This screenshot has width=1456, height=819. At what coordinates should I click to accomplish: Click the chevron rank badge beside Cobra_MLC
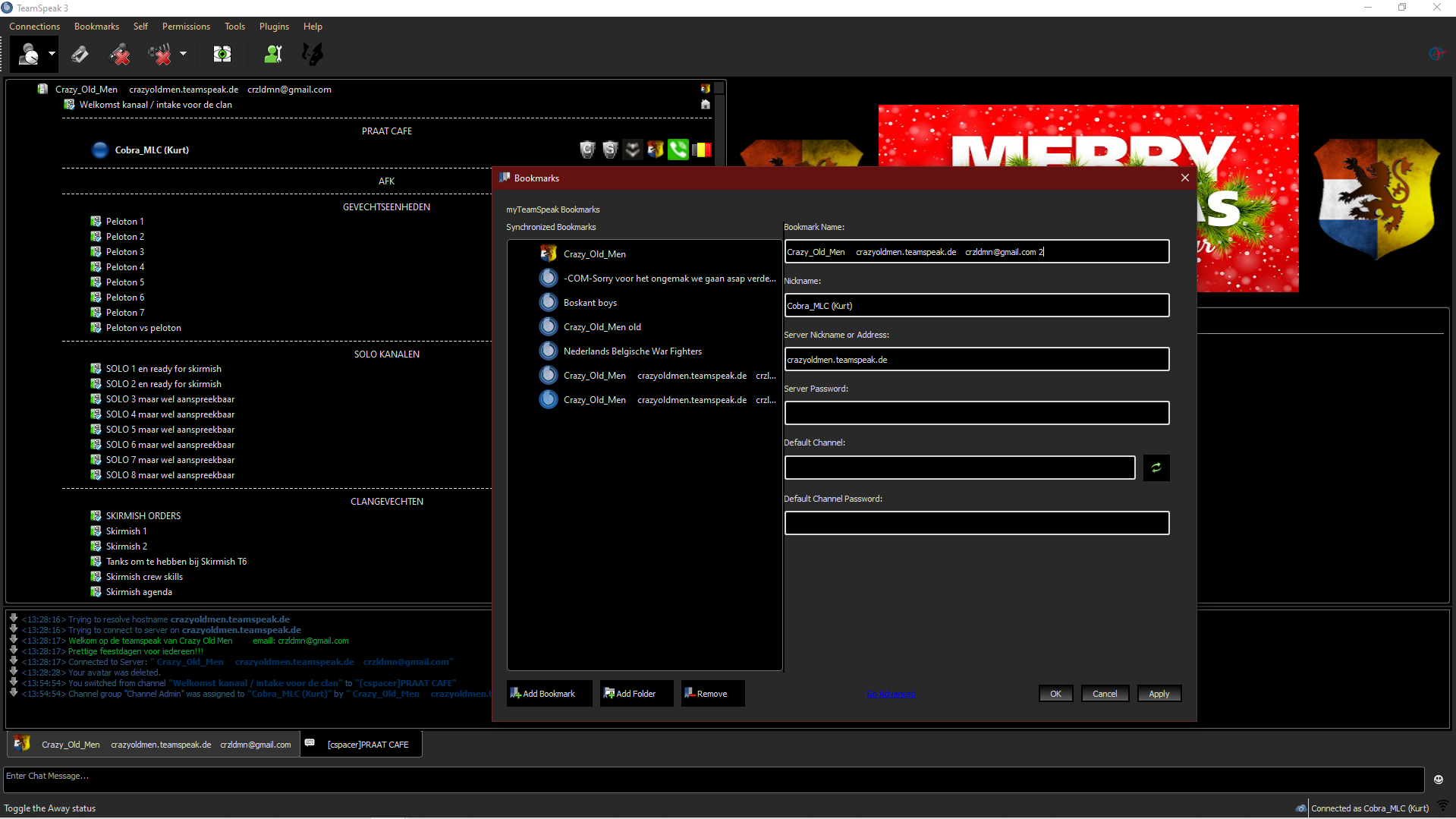click(633, 150)
